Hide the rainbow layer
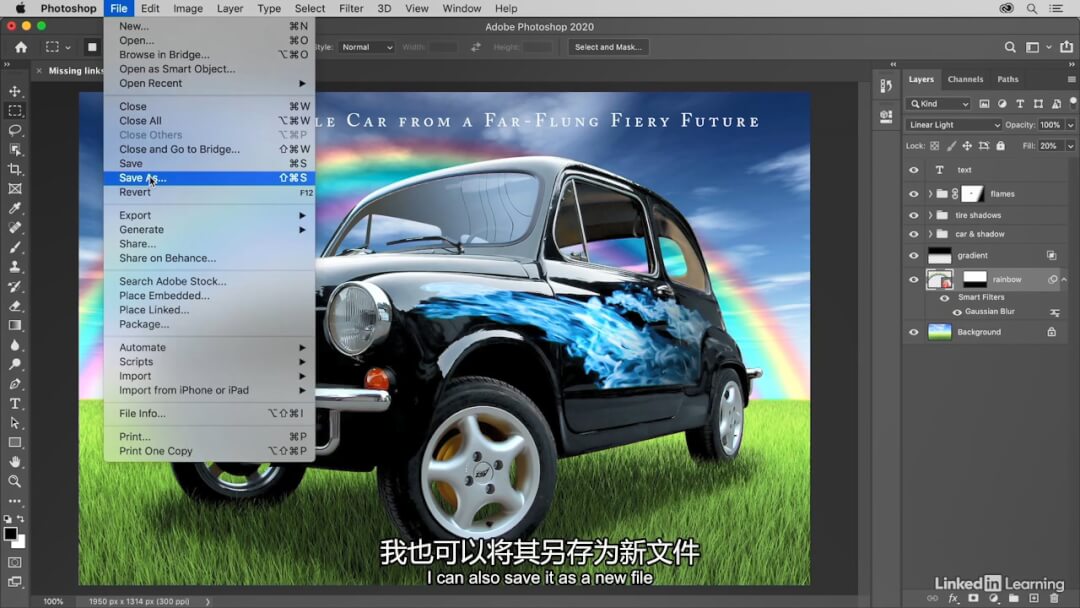 [914, 280]
